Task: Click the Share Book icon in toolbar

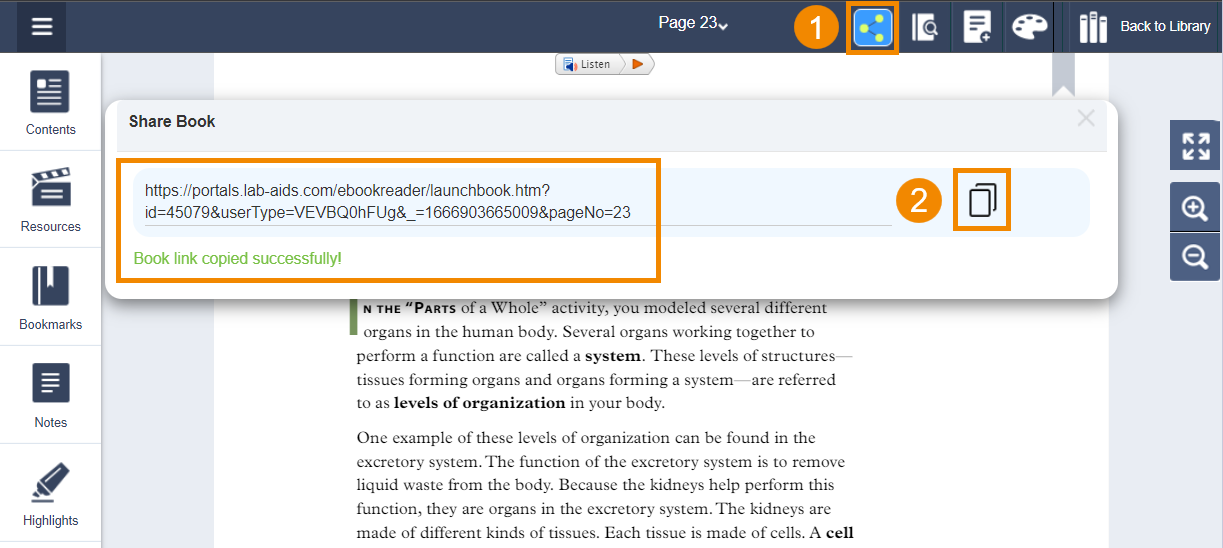Action: 872,28
